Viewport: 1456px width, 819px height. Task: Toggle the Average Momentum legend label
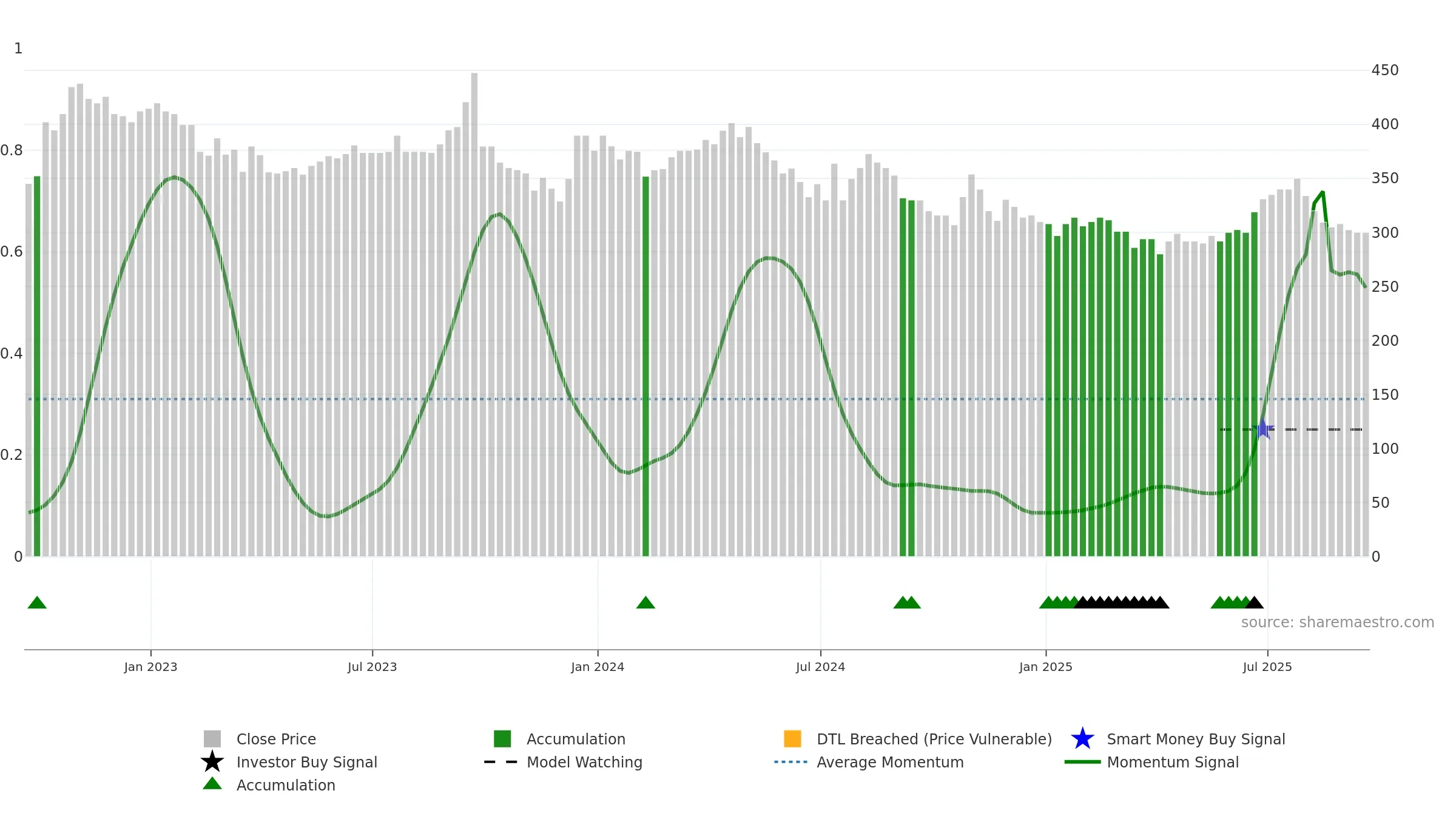(890, 762)
